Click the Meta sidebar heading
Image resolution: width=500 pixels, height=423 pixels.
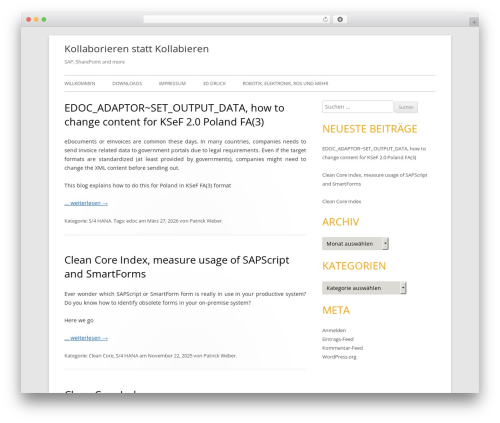coord(336,310)
